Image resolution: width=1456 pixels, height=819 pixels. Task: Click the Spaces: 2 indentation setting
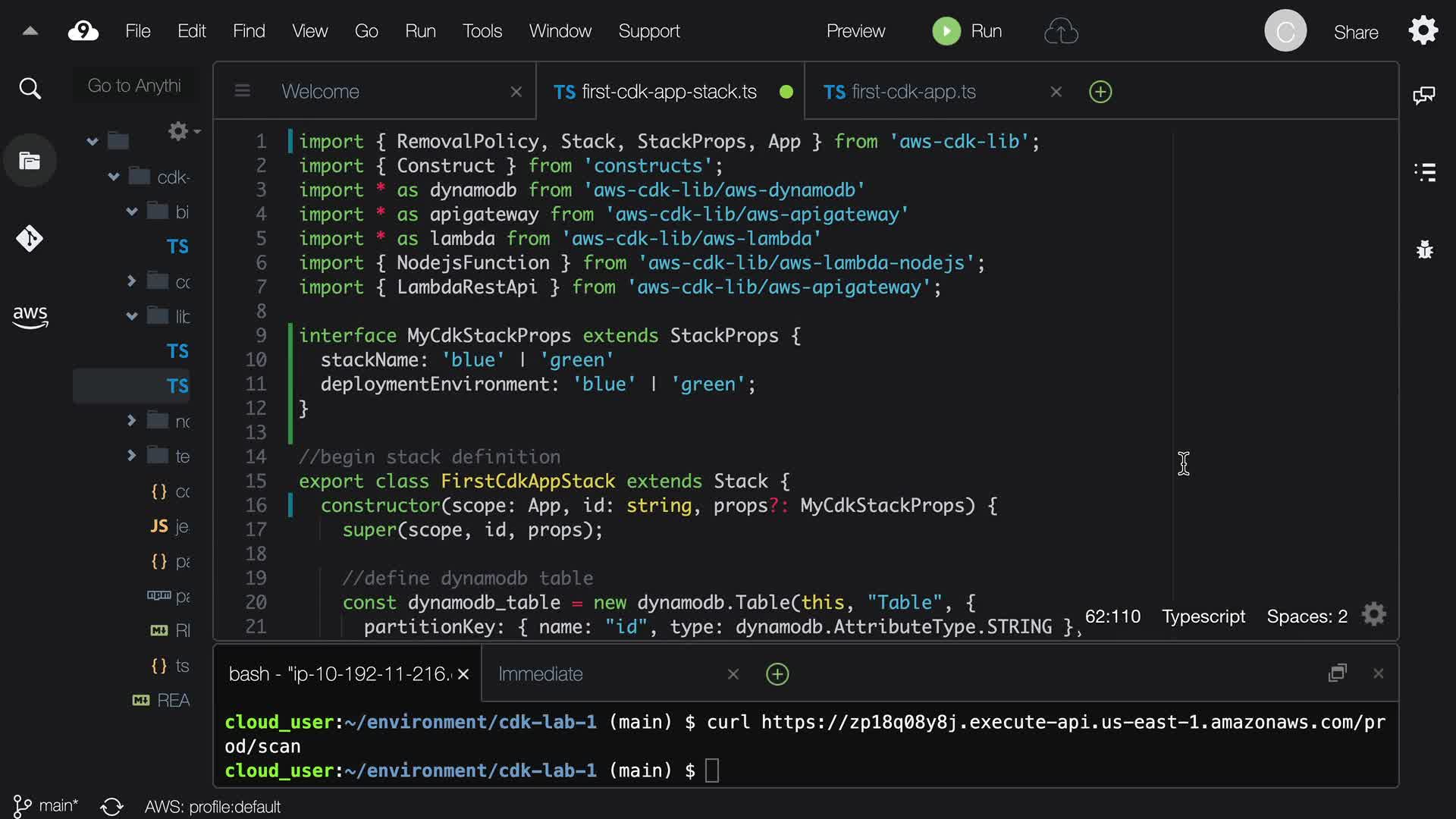1307,616
